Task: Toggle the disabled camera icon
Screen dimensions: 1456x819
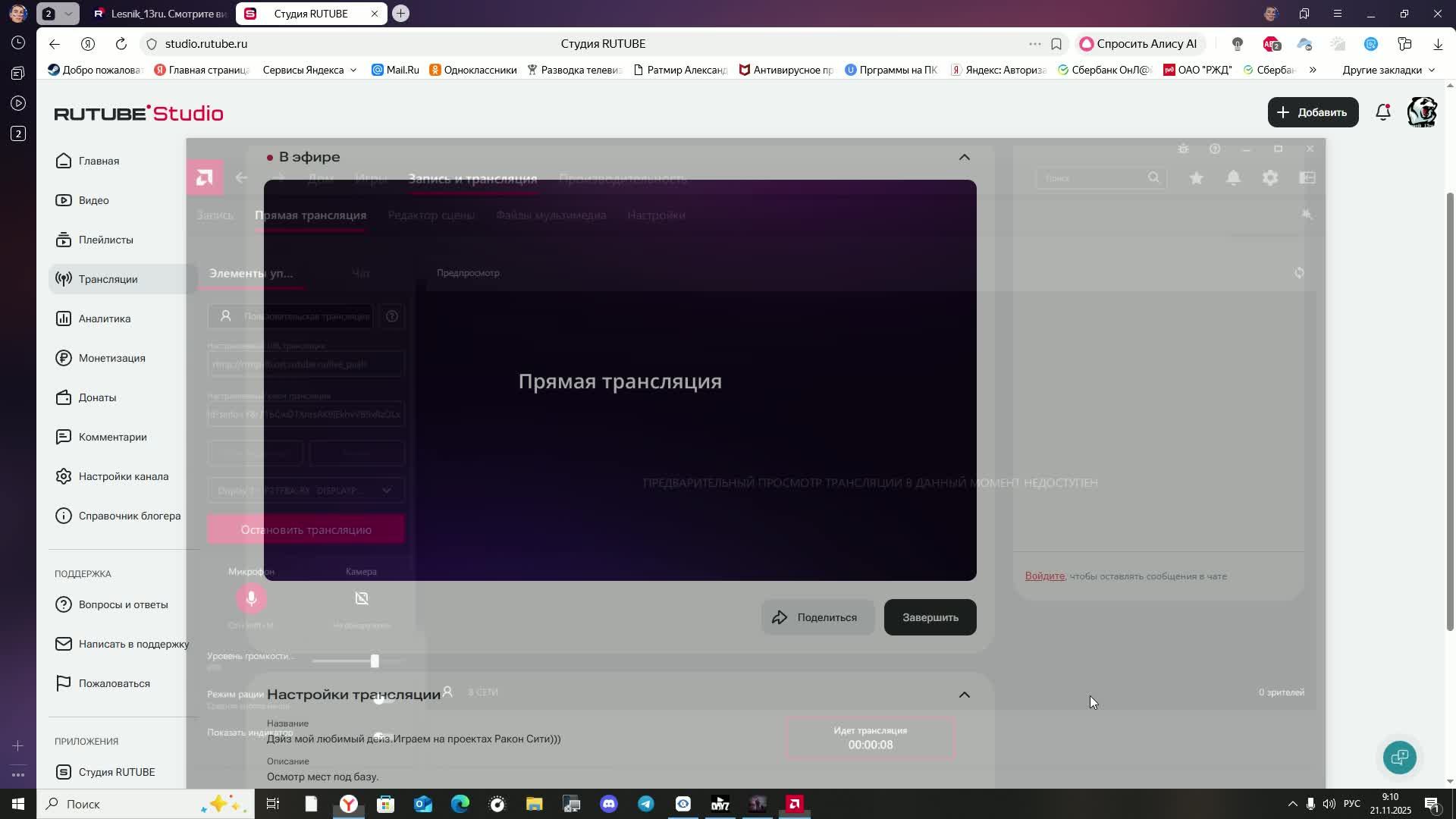Action: 362,598
